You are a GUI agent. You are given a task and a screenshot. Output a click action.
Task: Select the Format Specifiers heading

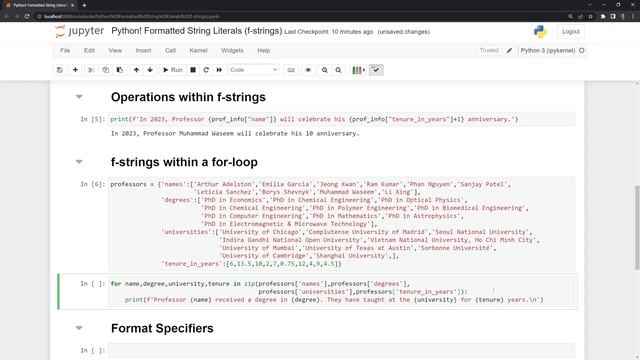[x=162, y=328]
